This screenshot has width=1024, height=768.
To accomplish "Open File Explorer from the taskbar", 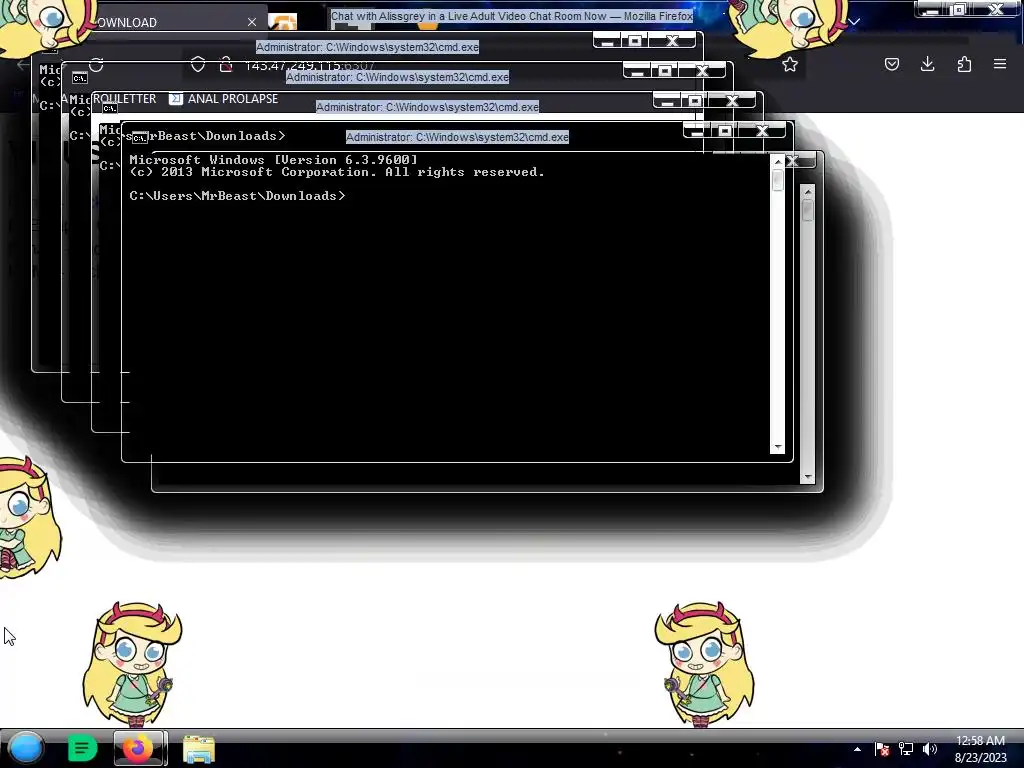I will [199, 749].
